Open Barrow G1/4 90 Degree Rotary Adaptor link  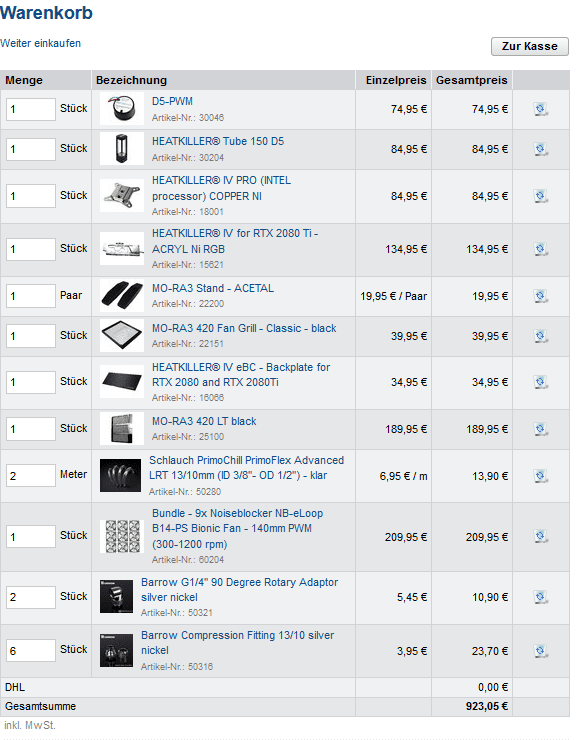[x=239, y=589]
